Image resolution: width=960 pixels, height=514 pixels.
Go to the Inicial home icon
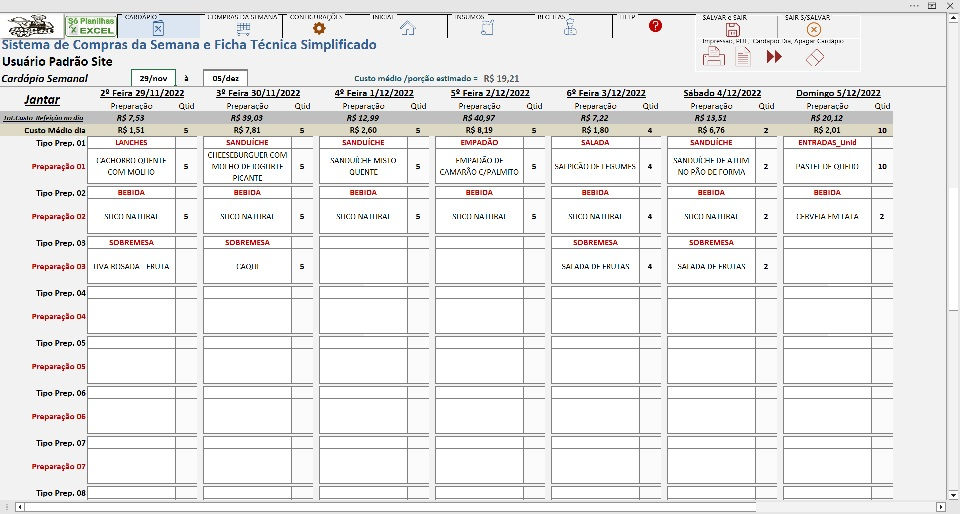[x=408, y=28]
